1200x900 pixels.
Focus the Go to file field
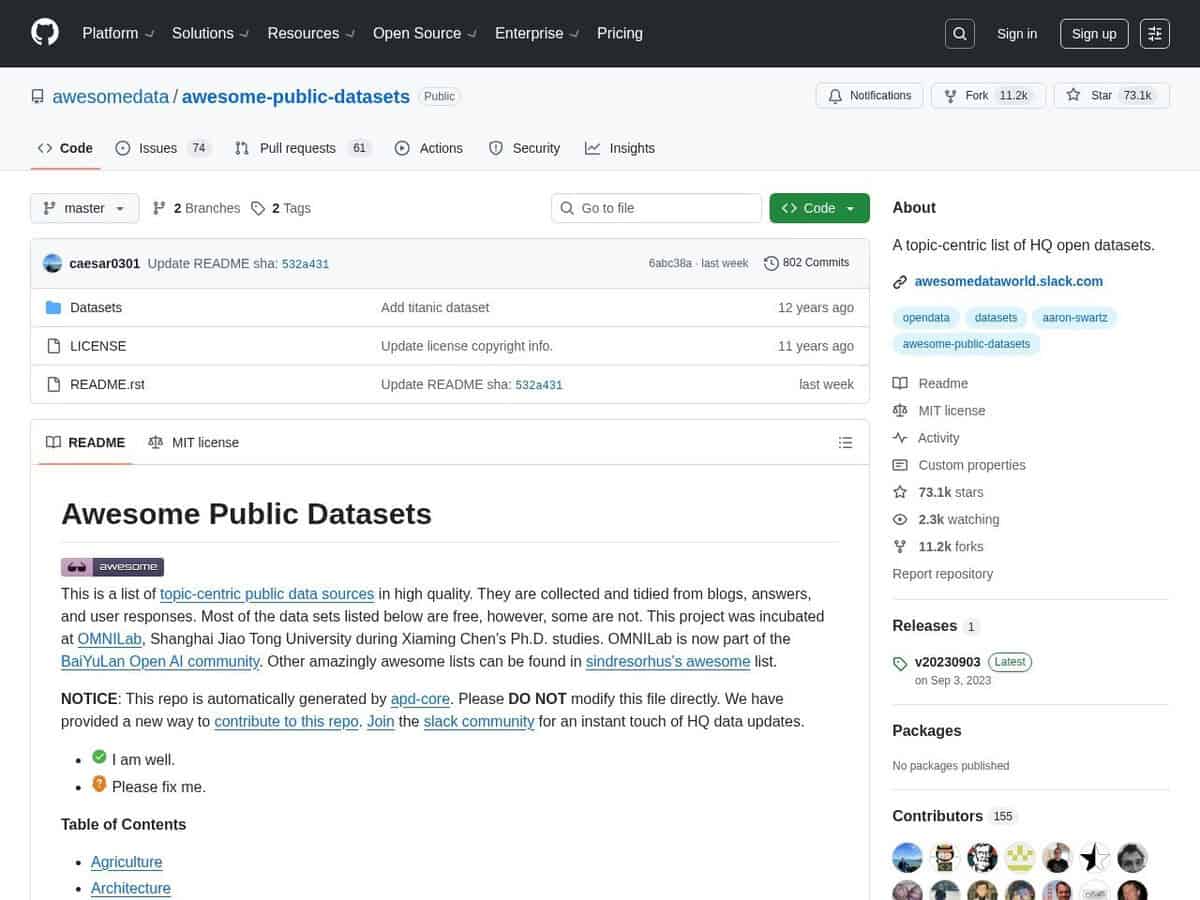656,208
